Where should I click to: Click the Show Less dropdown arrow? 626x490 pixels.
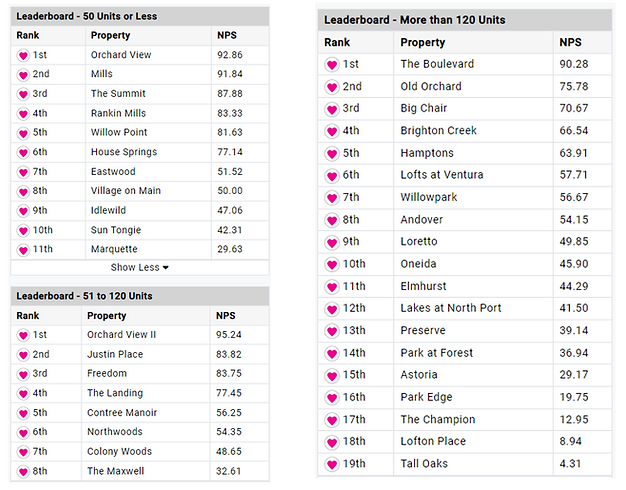coord(166,268)
